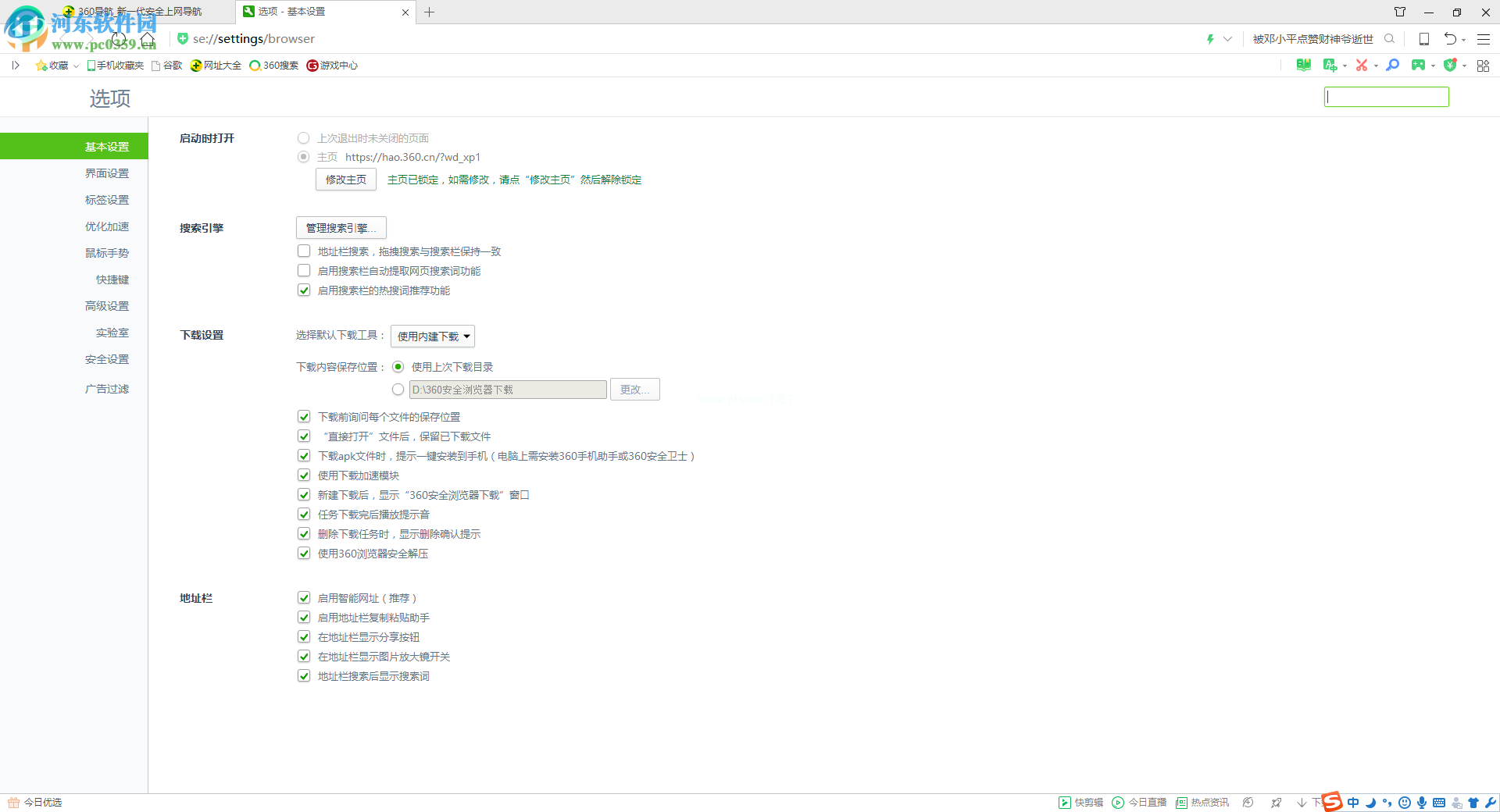Viewport: 1500px width, 812px height.
Task: Click the green lightning speed-mode icon
Action: (1210, 39)
